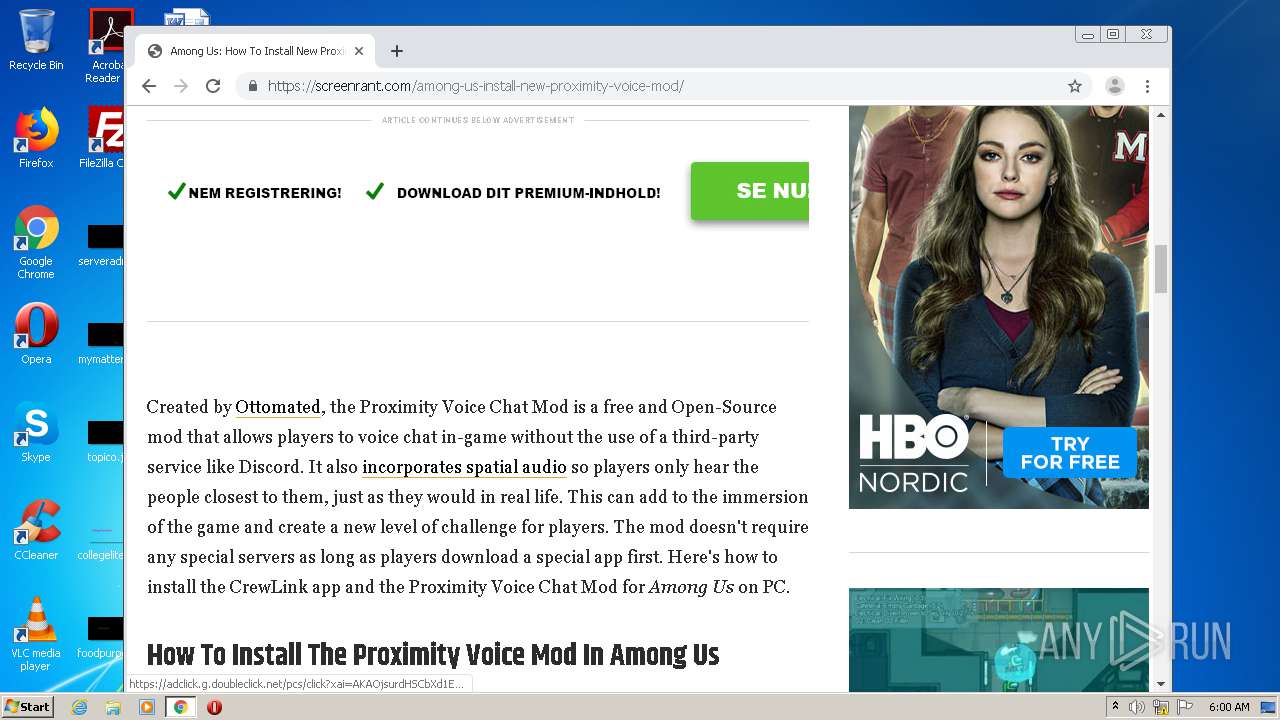The height and width of the screenshot is (720, 1280).
Task: Open the Ottomated link
Action: (278, 407)
